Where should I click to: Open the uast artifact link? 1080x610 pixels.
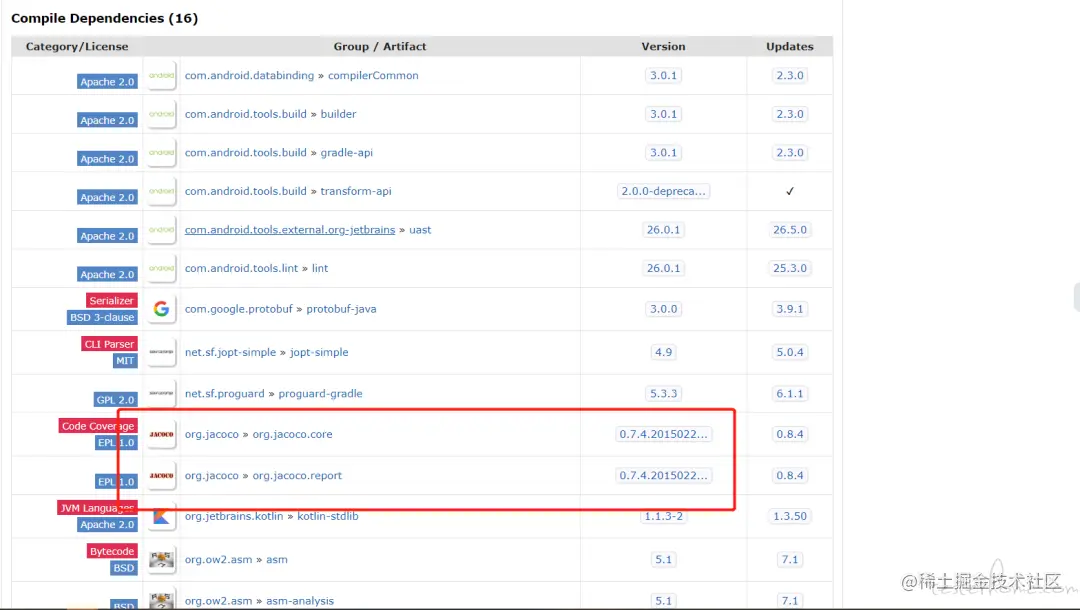click(x=420, y=229)
